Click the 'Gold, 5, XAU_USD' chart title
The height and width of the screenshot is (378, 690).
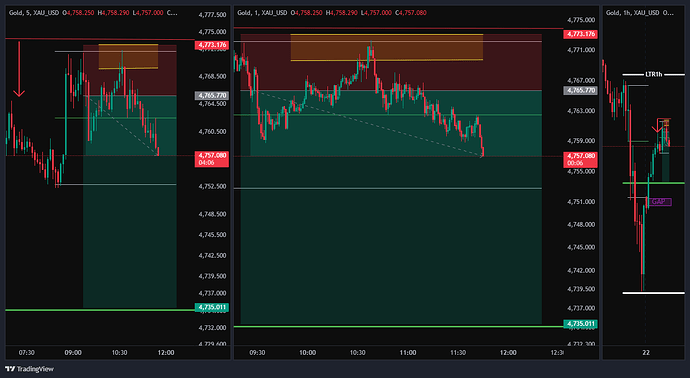tap(34, 13)
